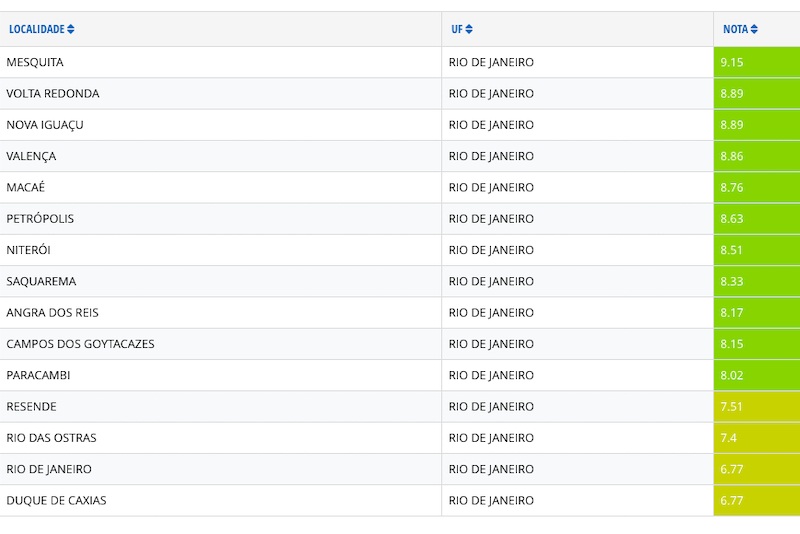
Task: Click the sort arrows next to LOCALIDADE
Action: (x=71, y=29)
